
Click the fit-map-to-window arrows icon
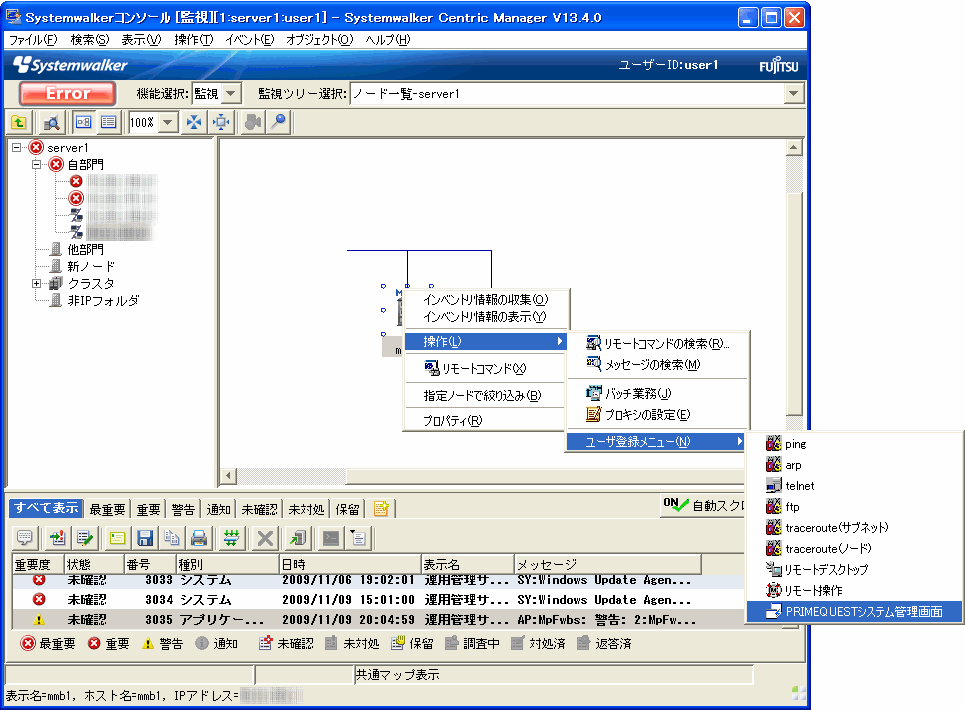pos(194,122)
